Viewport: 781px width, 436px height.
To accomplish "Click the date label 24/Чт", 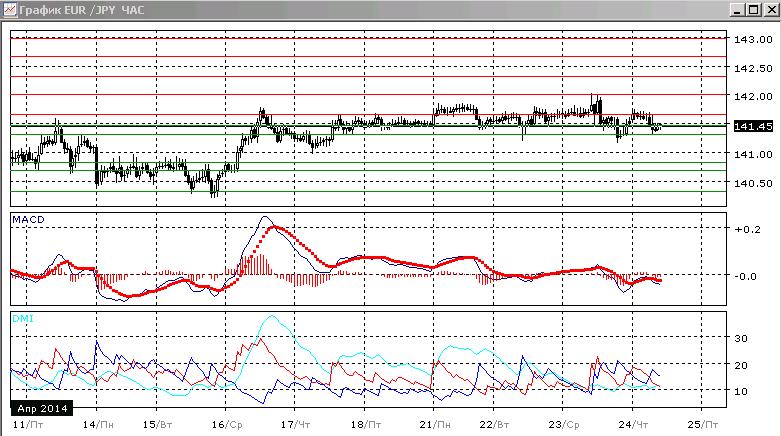I will point(633,425).
